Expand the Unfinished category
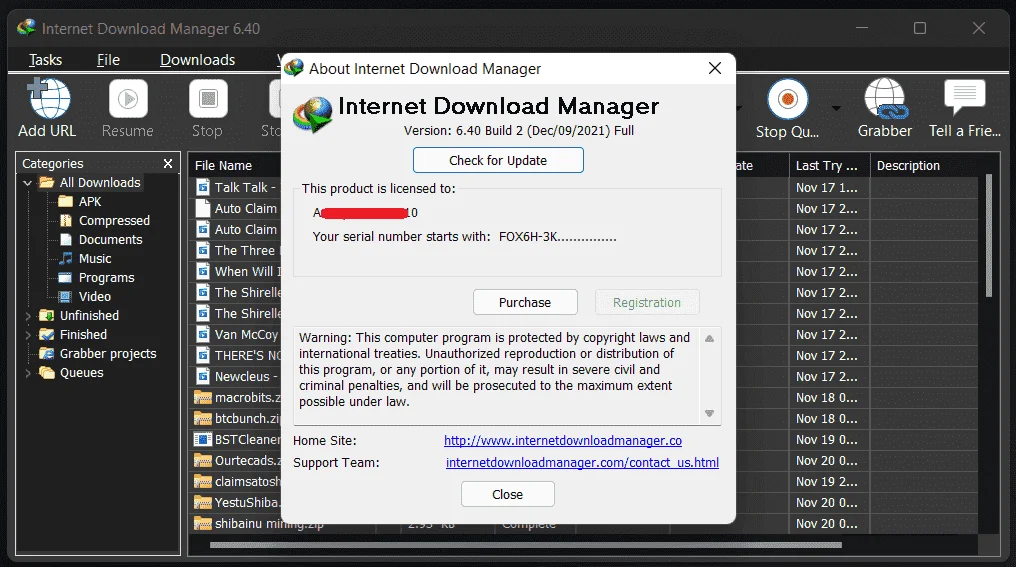Image resolution: width=1016 pixels, height=568 pixels. (28, 316)
